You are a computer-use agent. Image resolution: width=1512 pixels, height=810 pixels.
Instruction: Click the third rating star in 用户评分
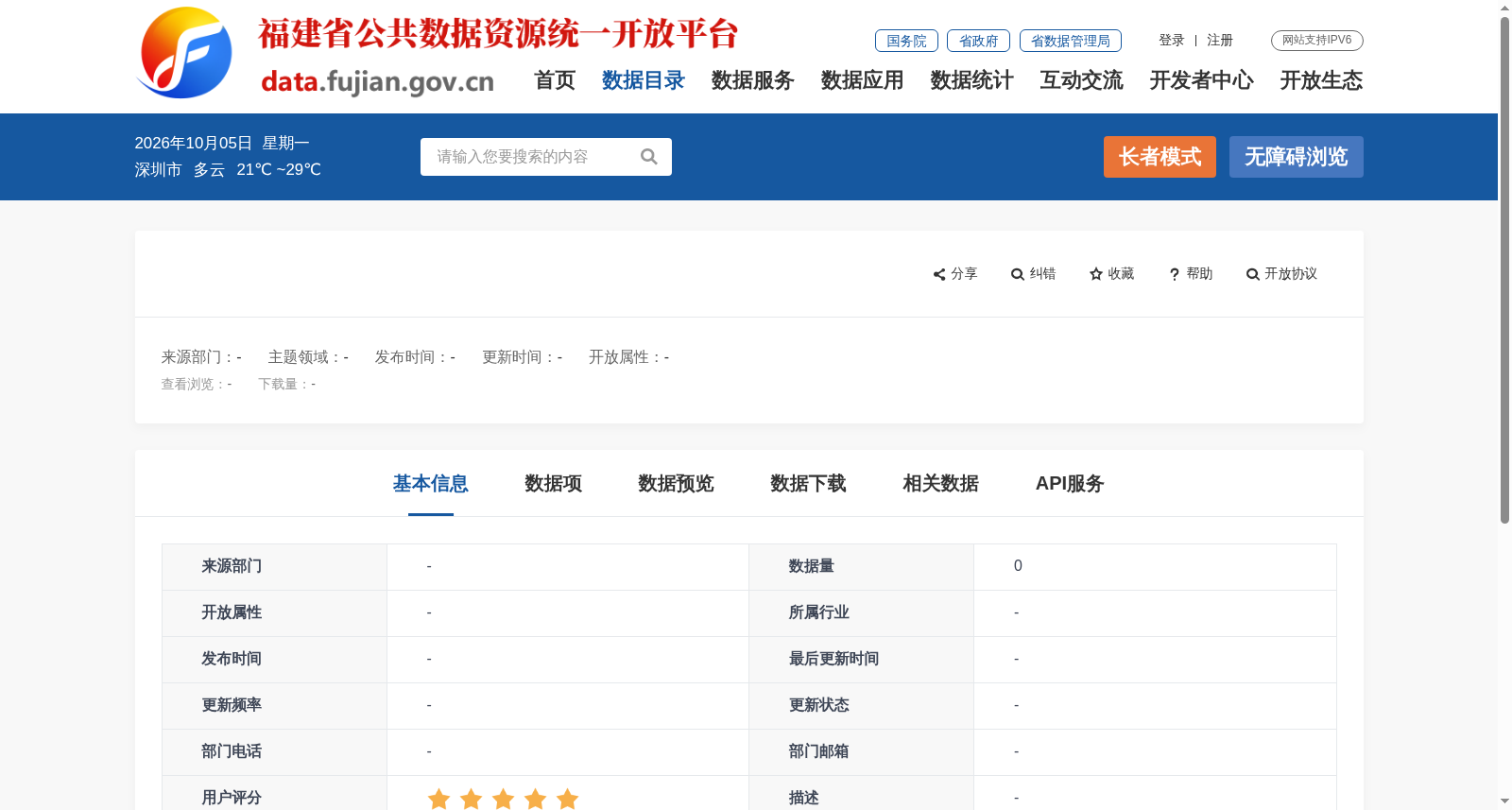[x=503, y=799]
